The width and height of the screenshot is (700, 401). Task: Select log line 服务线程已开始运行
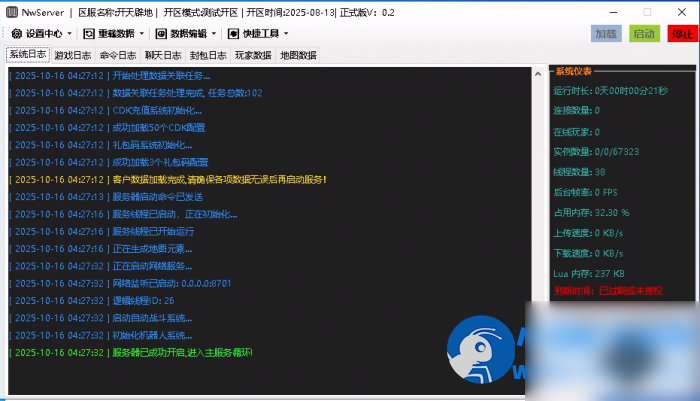tap(102, 232)
